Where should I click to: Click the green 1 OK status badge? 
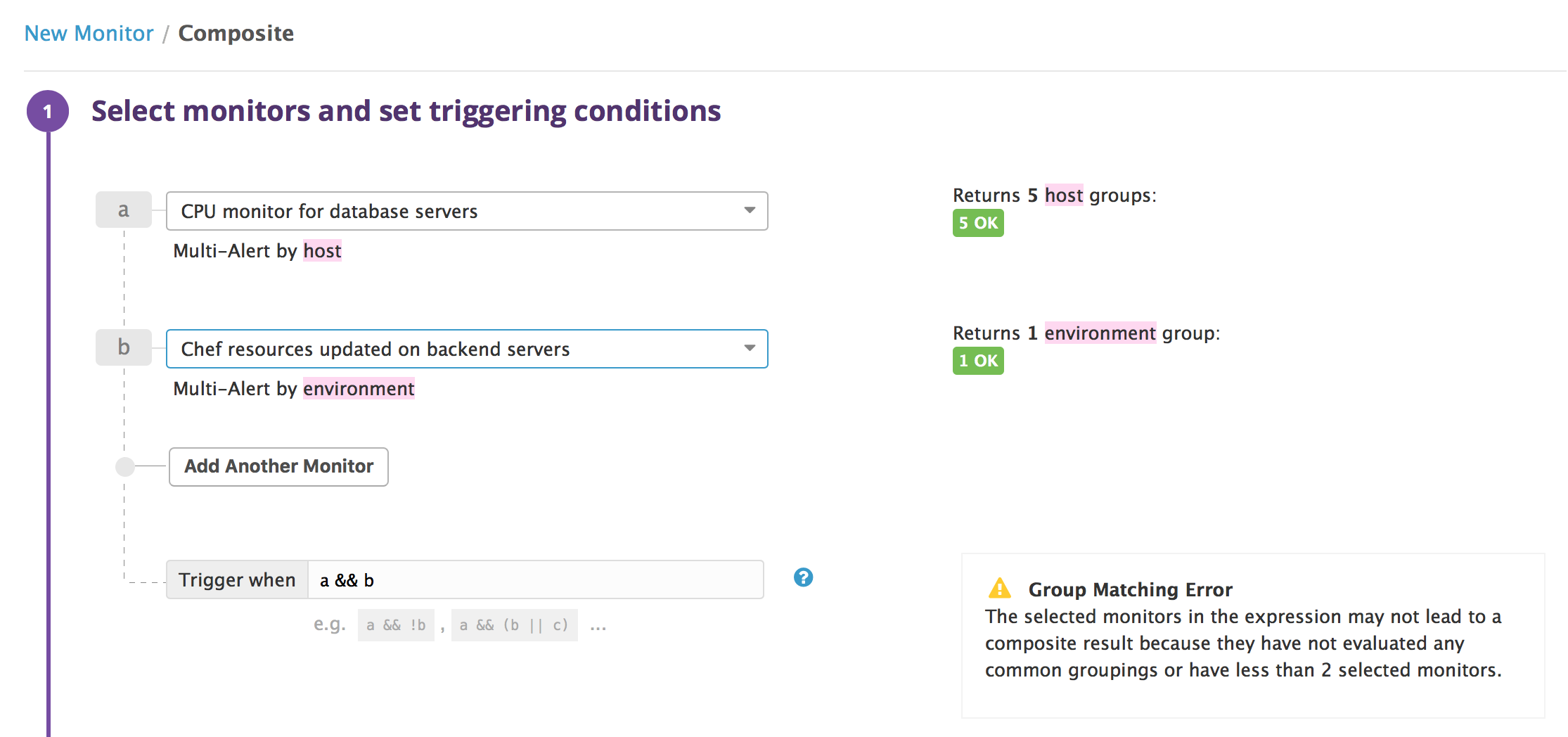tap(977, 361)
